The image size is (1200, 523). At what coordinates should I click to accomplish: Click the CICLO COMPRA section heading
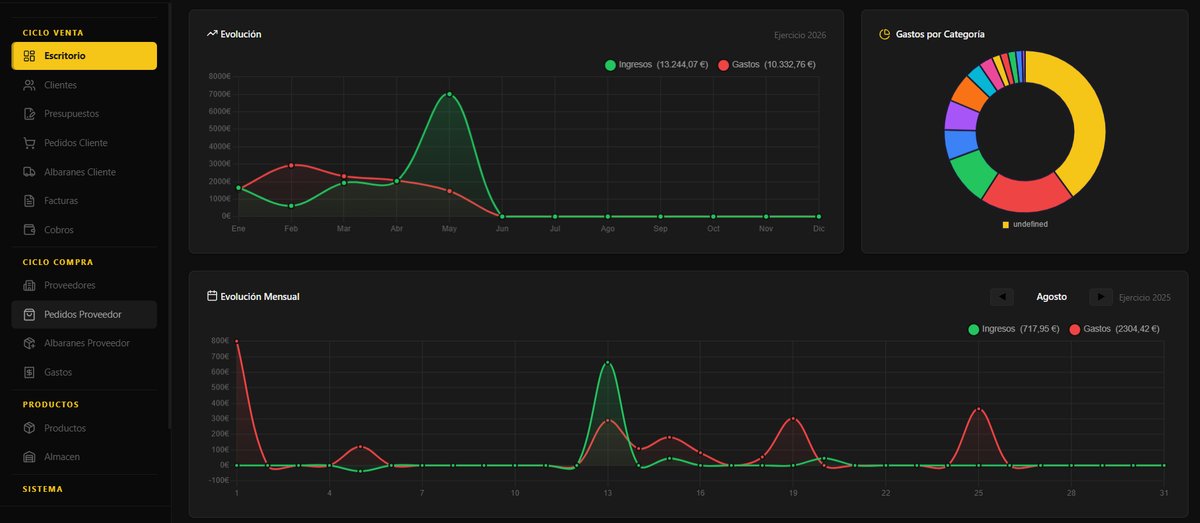(x=58, y=262)
